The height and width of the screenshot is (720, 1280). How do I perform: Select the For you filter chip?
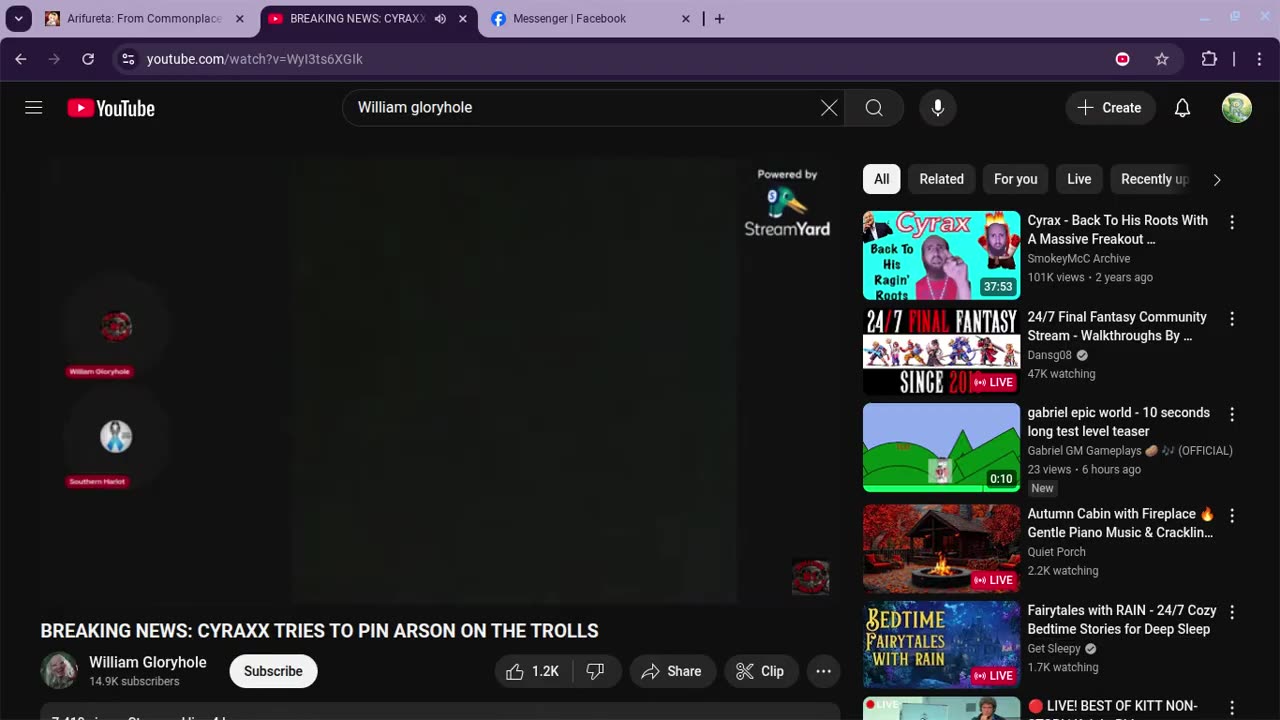point(1015,179)
